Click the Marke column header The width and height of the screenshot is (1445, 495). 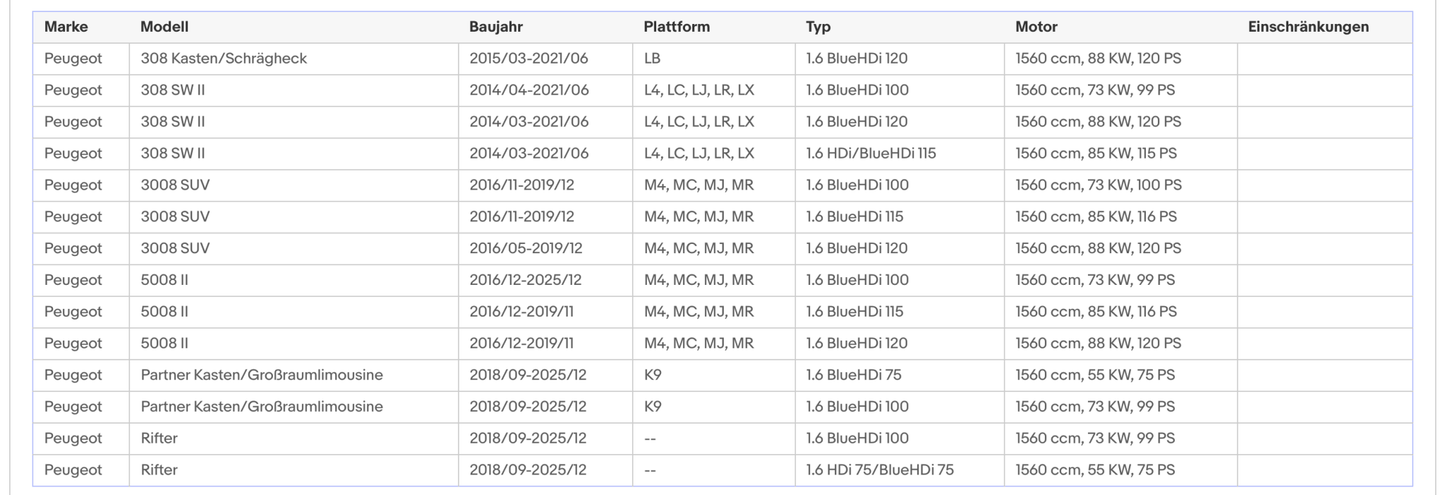point(66,27)
